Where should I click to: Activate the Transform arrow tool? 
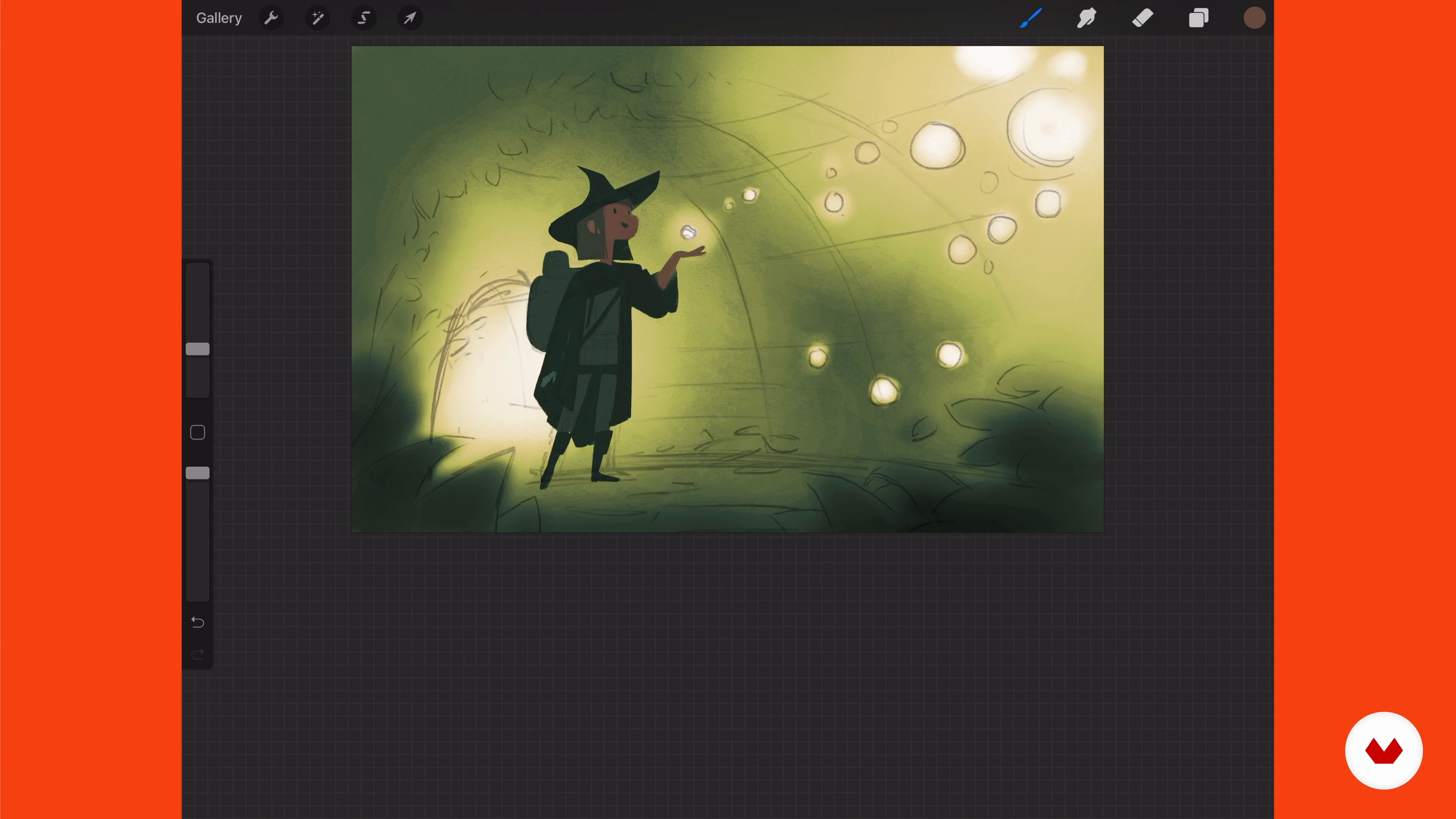[410, 18]
